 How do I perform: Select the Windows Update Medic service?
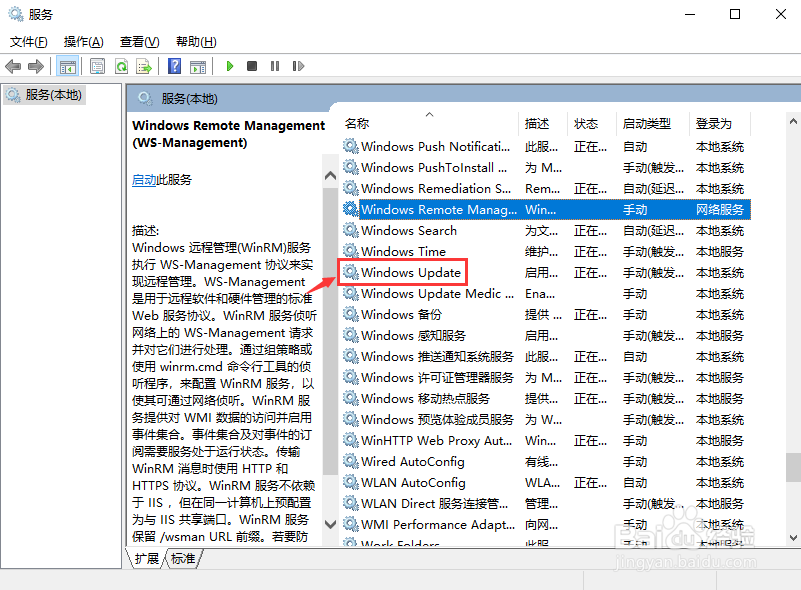(x=546, y=294)
